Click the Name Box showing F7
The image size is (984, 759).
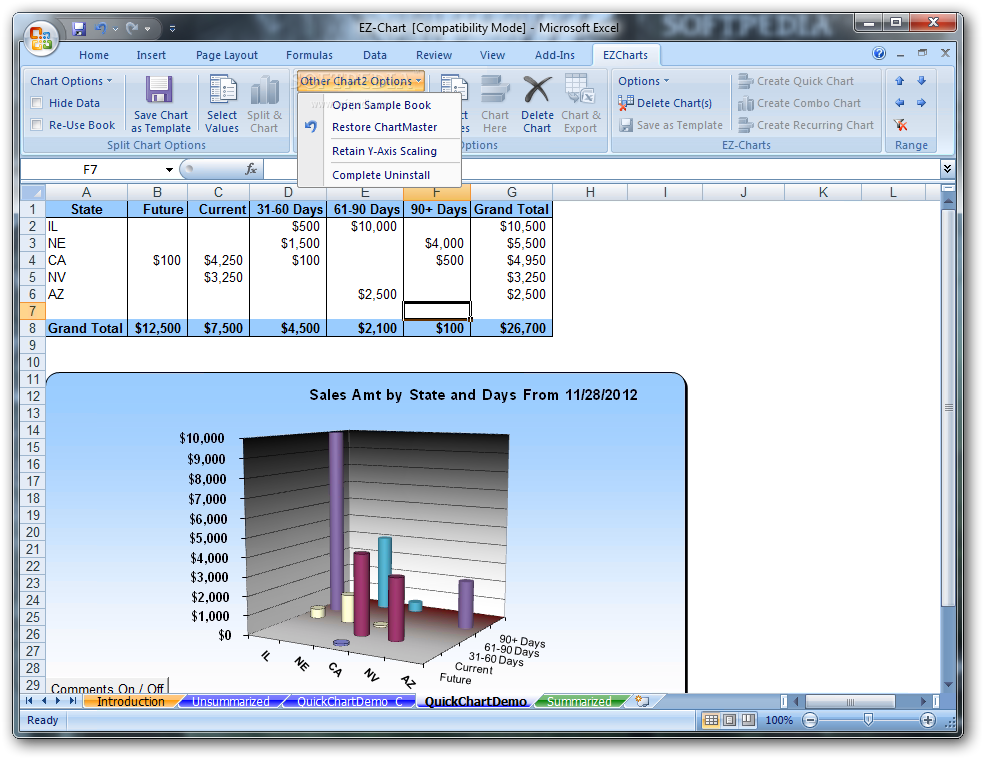coord(90,170)
